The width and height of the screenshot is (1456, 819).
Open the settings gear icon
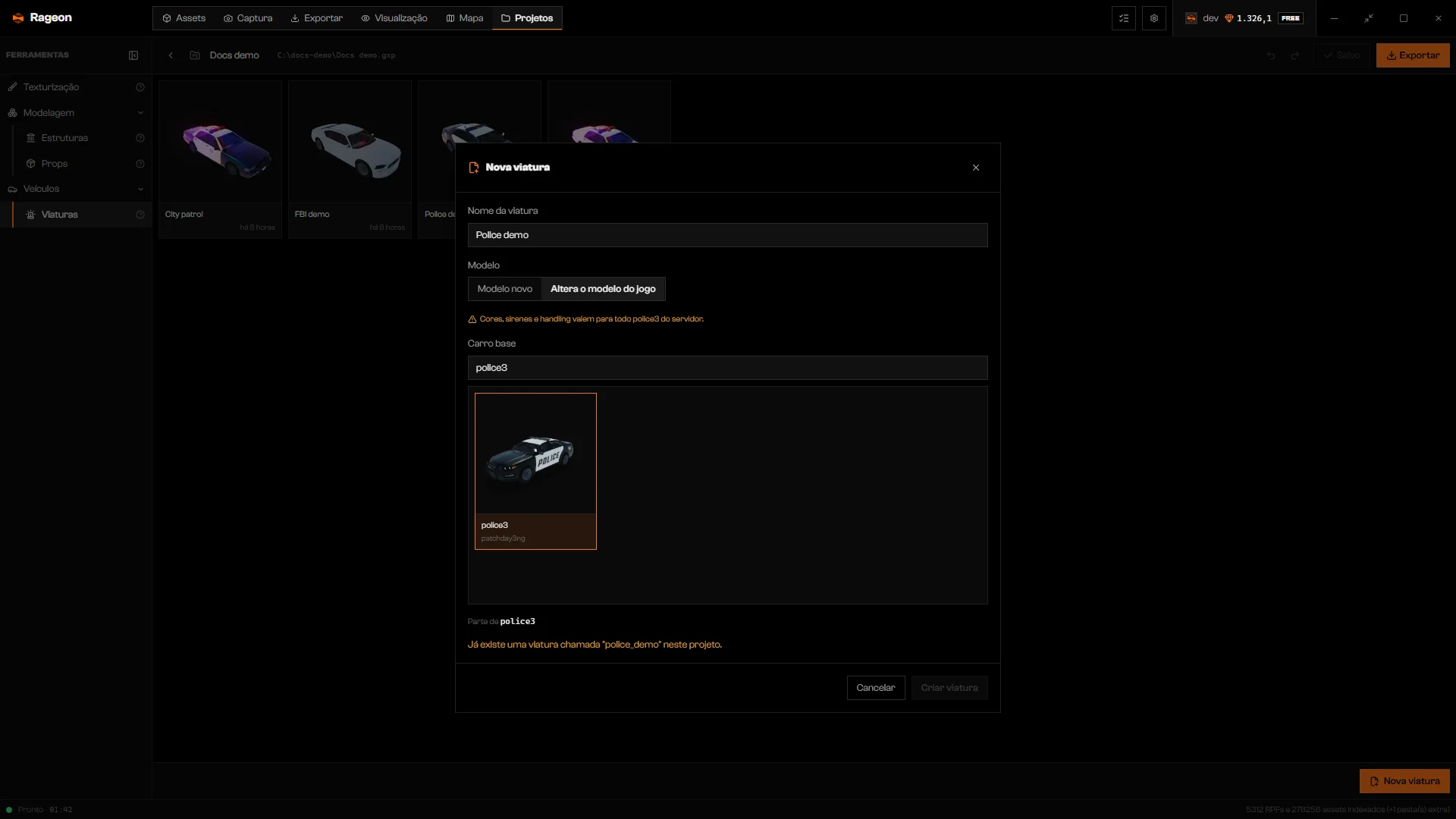coord(1154,18)
